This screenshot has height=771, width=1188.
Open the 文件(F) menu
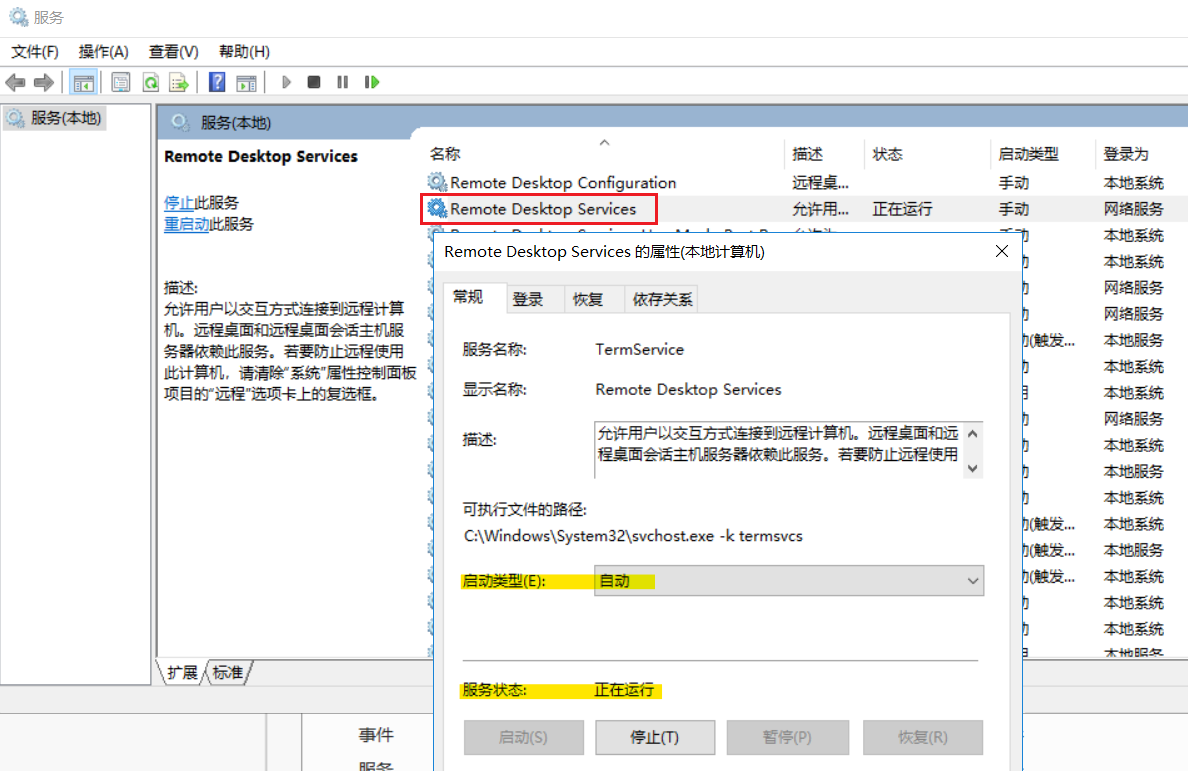tap(35, 52)
